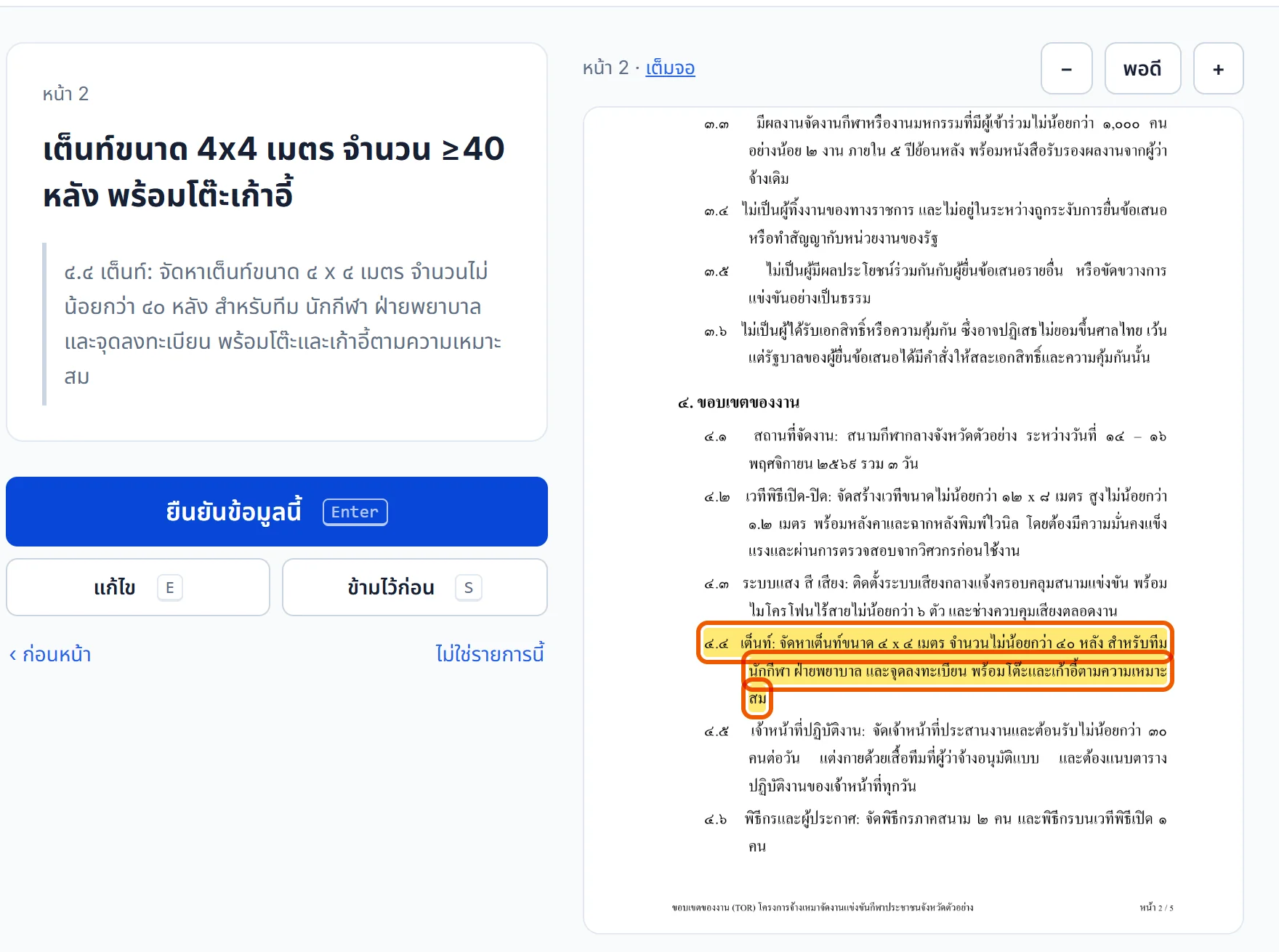
Task: Click the document footer page number หน้า 2 / 5
Action: [1156, 907]
